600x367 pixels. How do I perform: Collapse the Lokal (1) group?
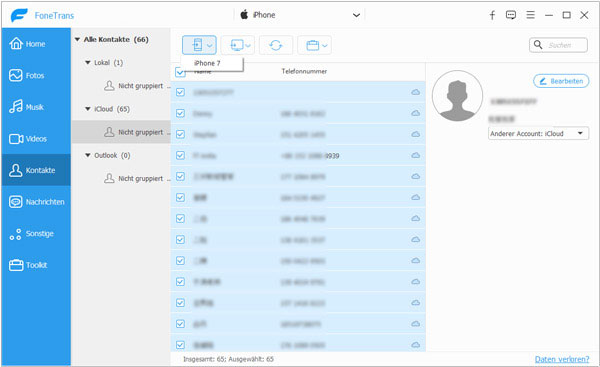[x=88, y=62]
